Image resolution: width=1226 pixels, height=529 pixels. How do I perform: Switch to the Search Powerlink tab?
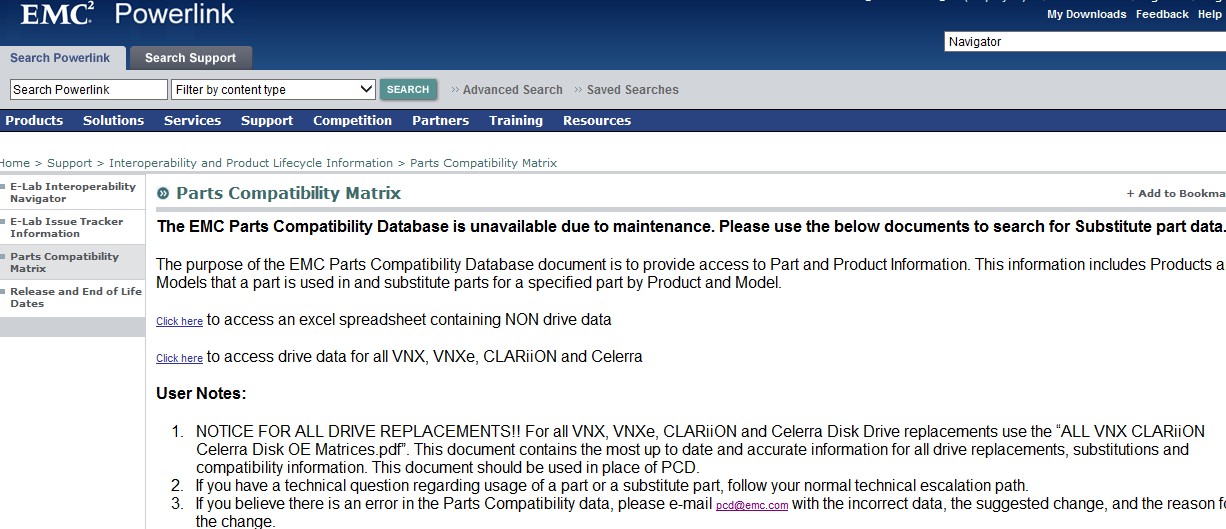coord(62,58)
